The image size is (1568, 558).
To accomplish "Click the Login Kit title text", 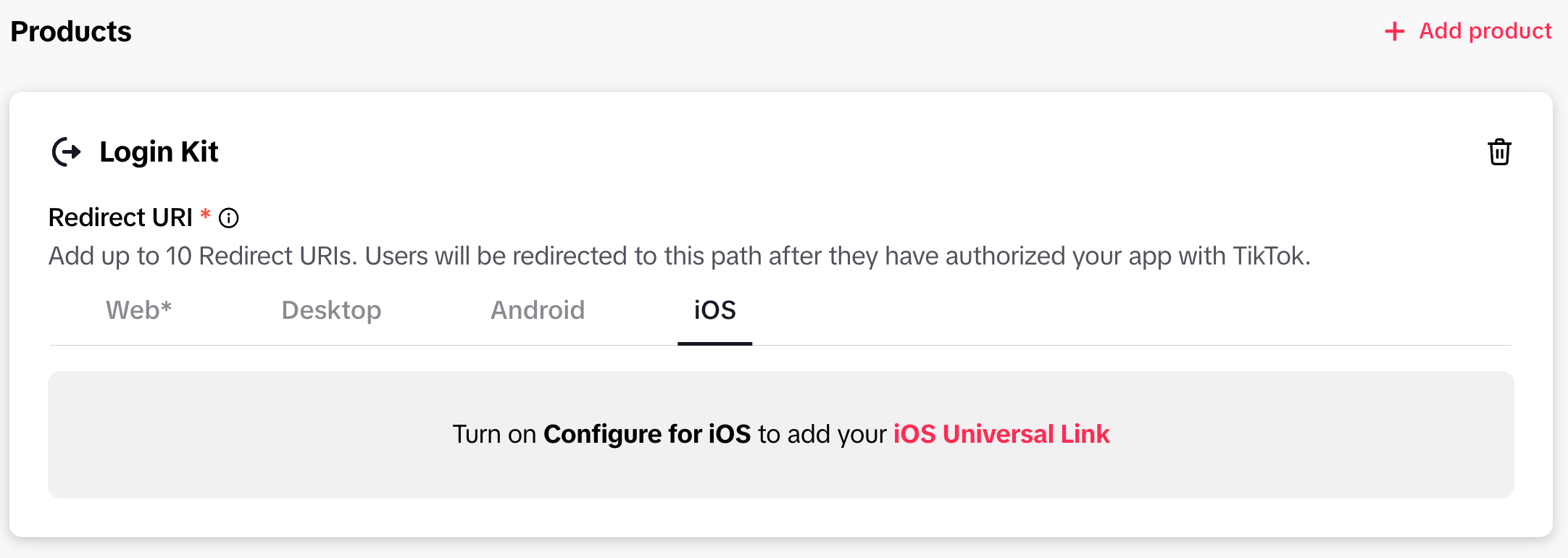I will click(x=159, y=152).
